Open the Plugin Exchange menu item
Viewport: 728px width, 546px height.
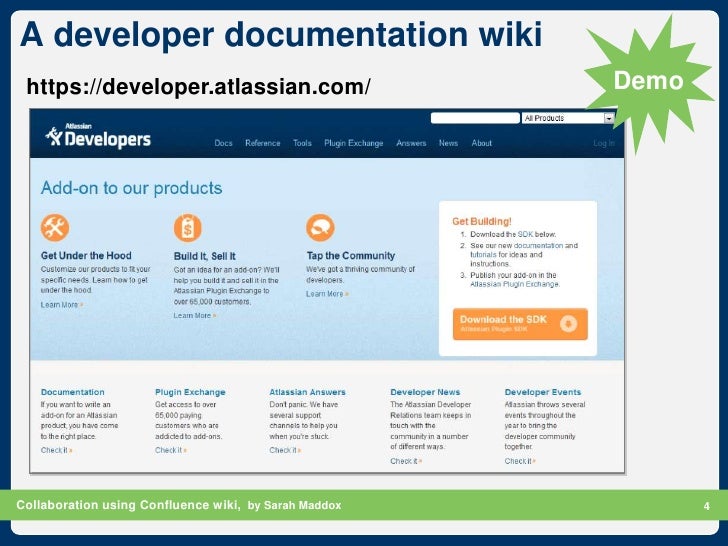point(354,143)
